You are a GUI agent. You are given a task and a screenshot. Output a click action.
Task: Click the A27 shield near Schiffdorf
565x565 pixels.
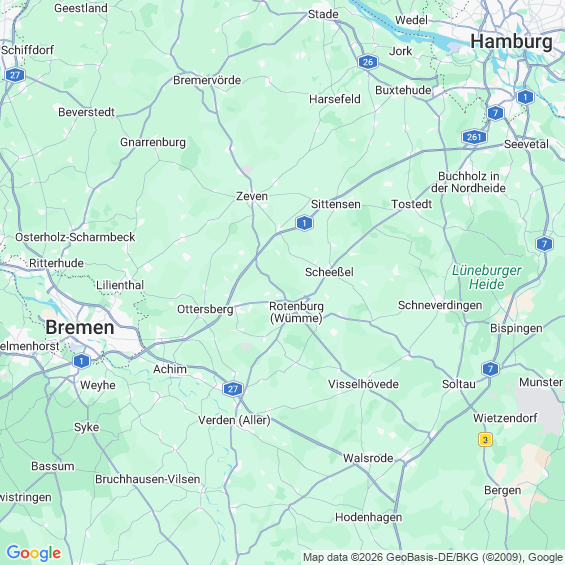point(15,75)
